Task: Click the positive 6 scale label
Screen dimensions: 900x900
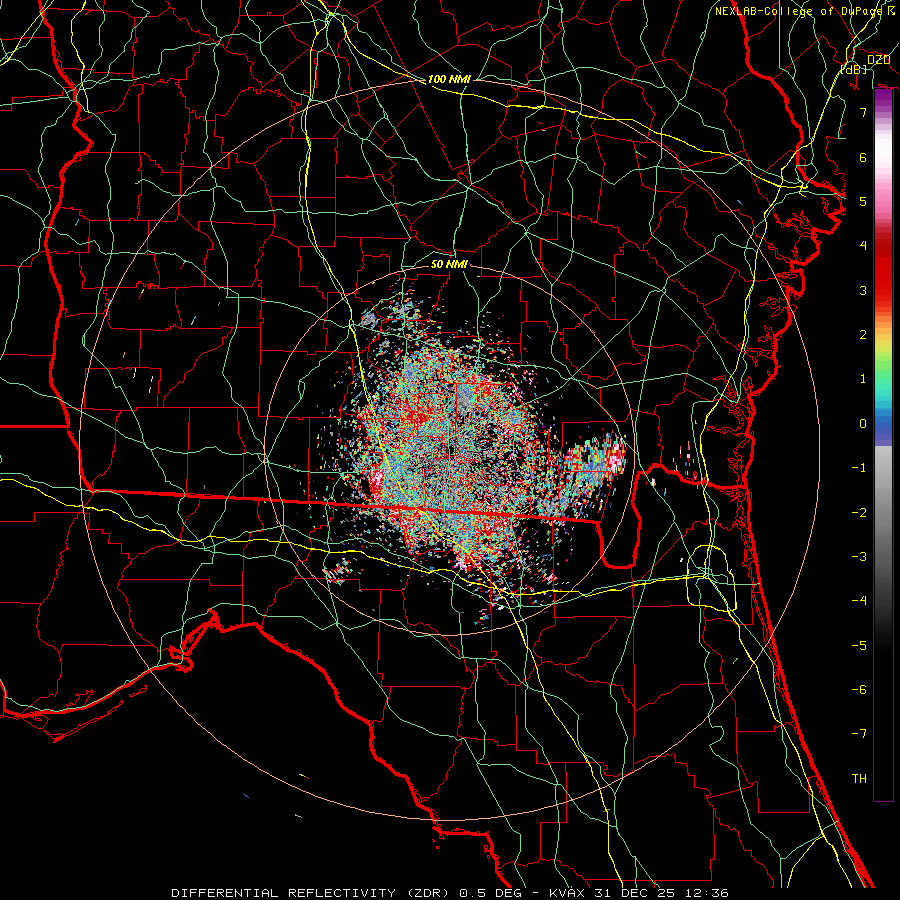Action: point(863,157)
